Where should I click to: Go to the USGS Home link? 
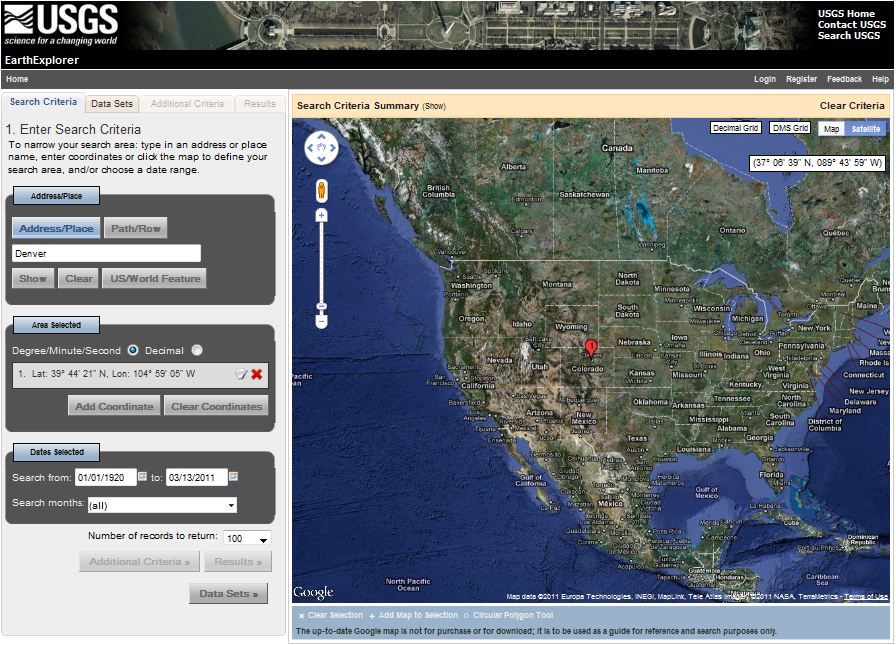pyautogui.click(x=846, y=14)
